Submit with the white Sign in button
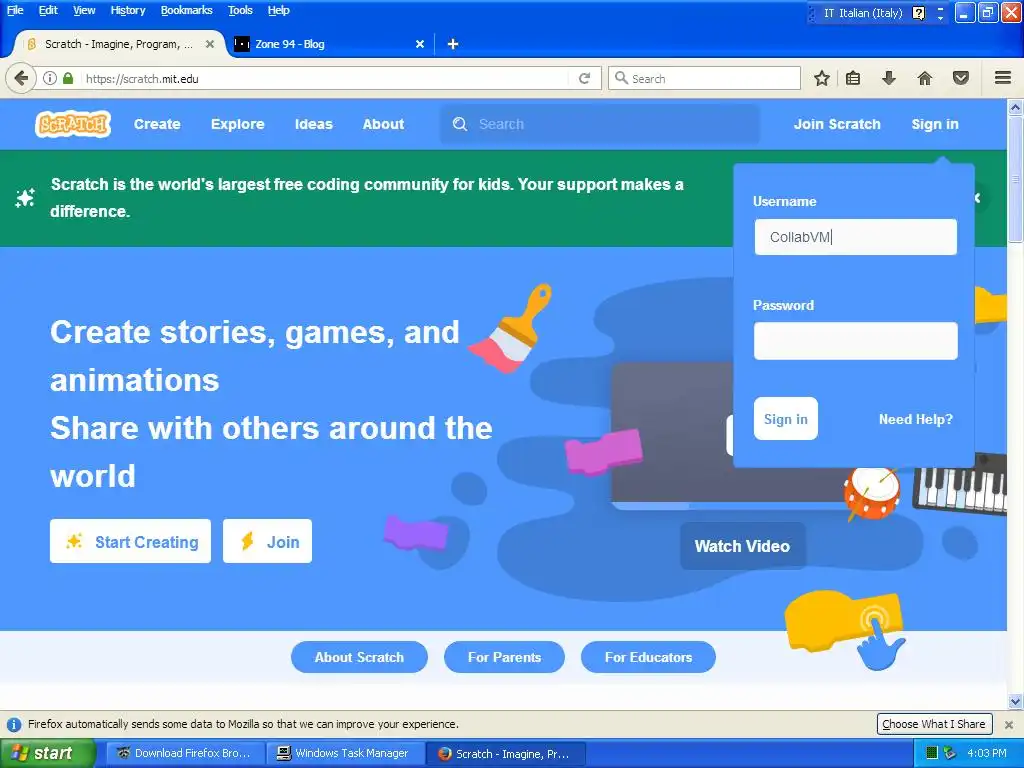 pos(786,419)
